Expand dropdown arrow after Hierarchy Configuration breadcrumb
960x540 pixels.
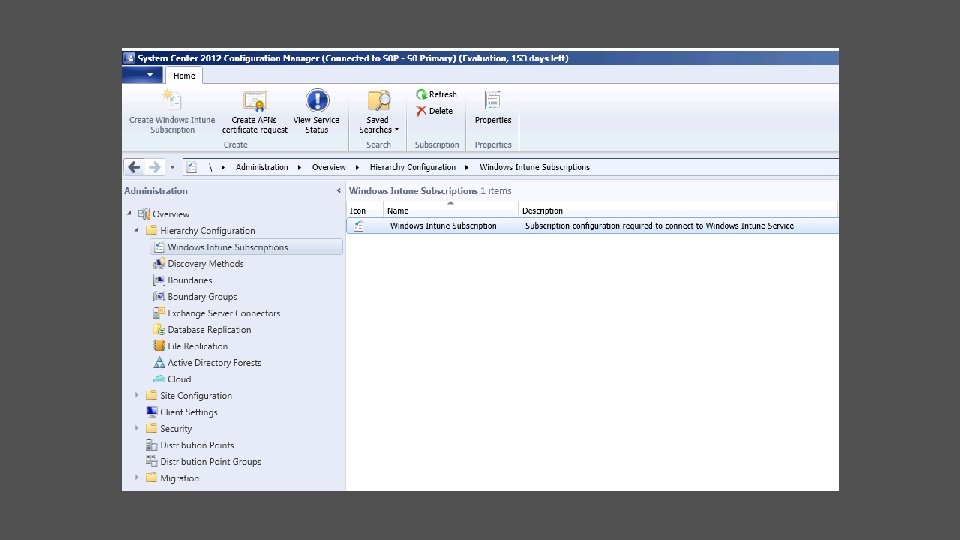coord(467,167)
